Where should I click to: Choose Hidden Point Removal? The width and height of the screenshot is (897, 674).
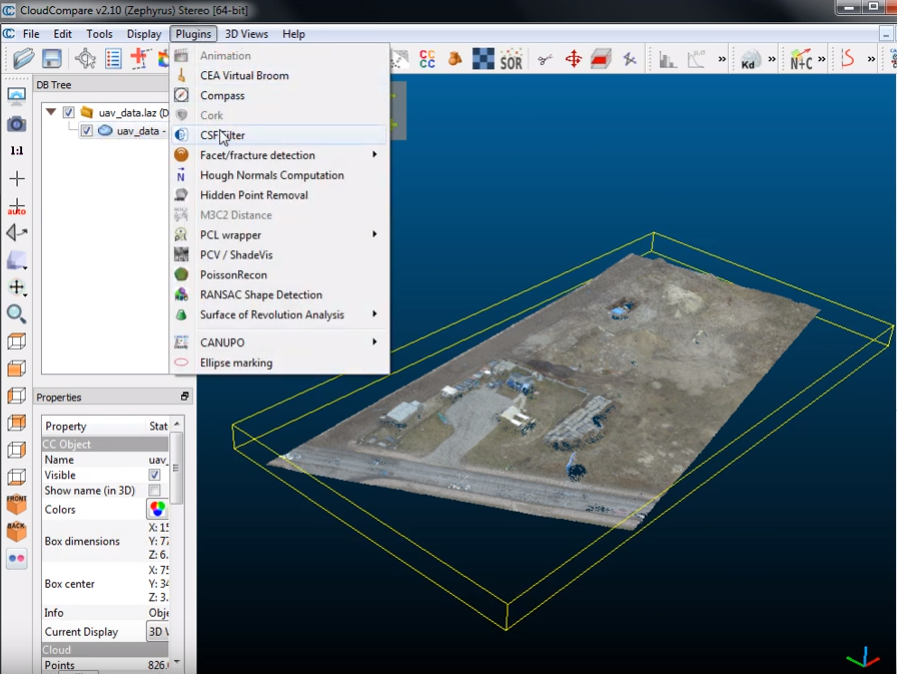coord(280,195)
